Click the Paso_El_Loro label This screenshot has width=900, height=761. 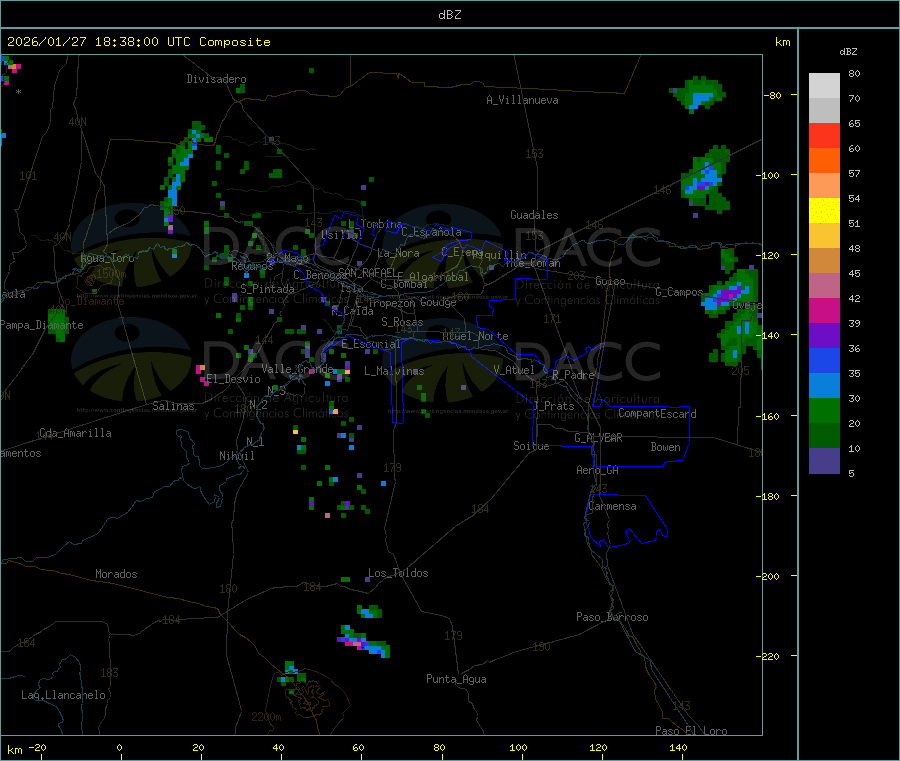click(x=691, y=731)
